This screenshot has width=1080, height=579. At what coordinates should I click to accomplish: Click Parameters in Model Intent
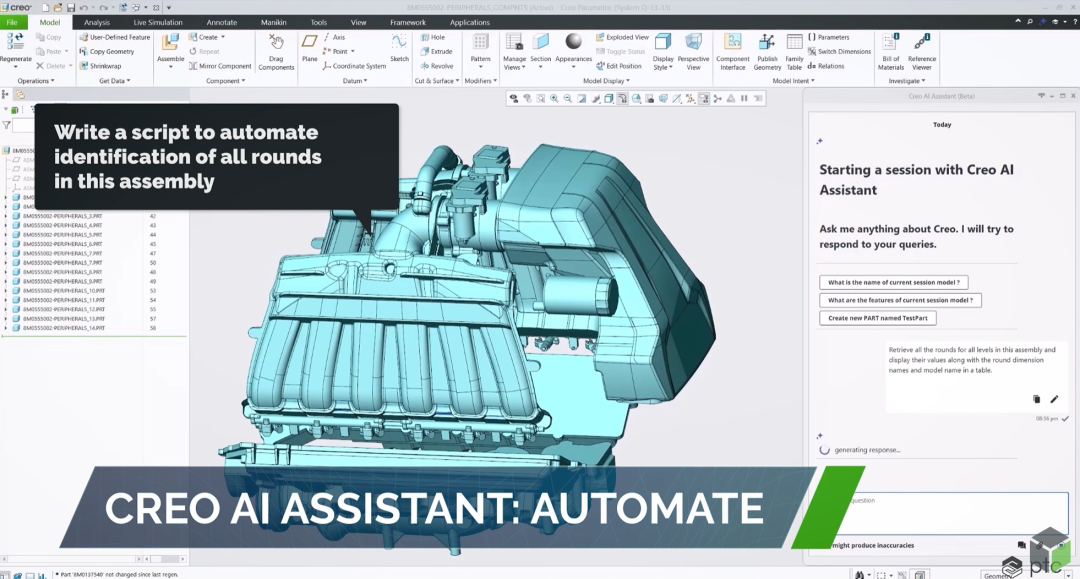[829, 37]
